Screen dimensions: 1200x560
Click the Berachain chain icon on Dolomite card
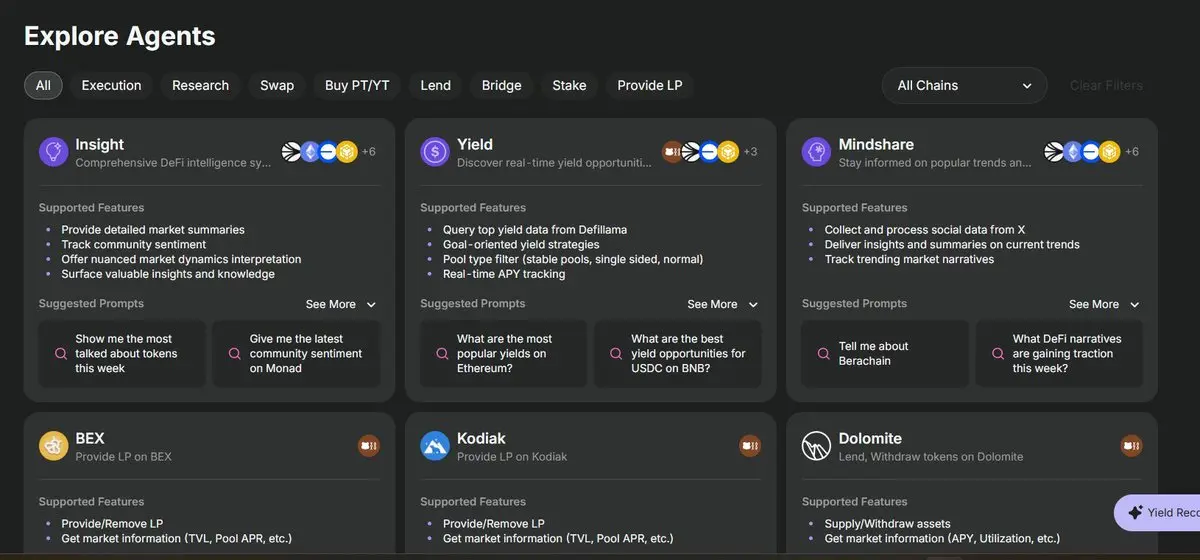pyautogui.click(x=1132, y=446)
